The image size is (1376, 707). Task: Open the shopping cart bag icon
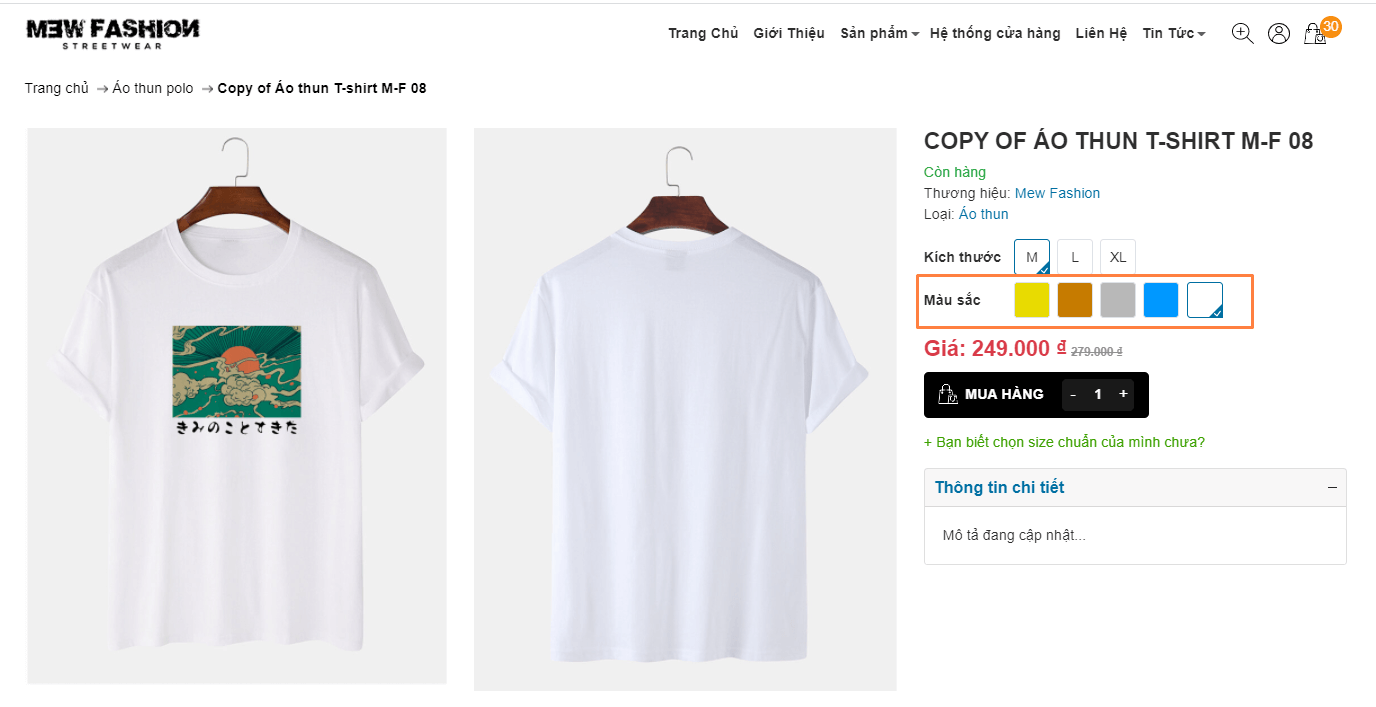tap(1315, 34)
